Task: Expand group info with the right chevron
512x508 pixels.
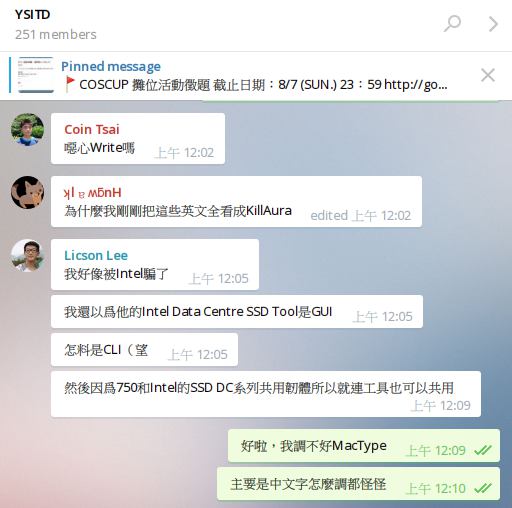Action: point(493,24)
